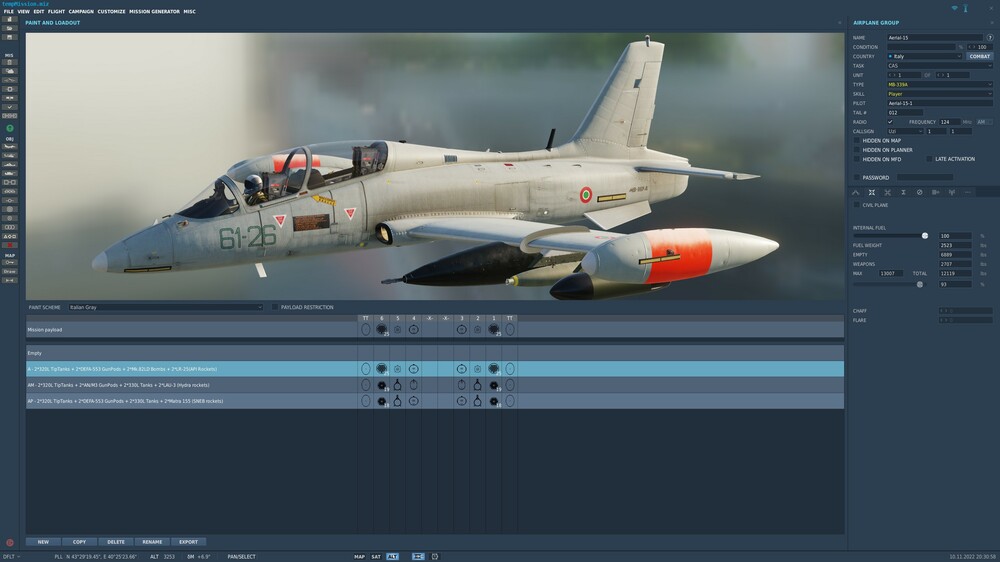
Task: Open the CALLSIGN dropdown showing Uzi
Action: pos(905,131)
